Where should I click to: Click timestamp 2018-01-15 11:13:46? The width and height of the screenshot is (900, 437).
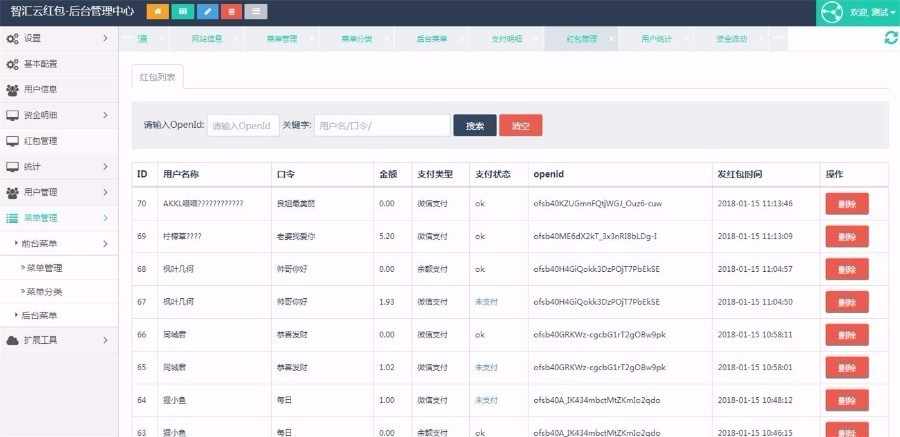click(755, 204)
